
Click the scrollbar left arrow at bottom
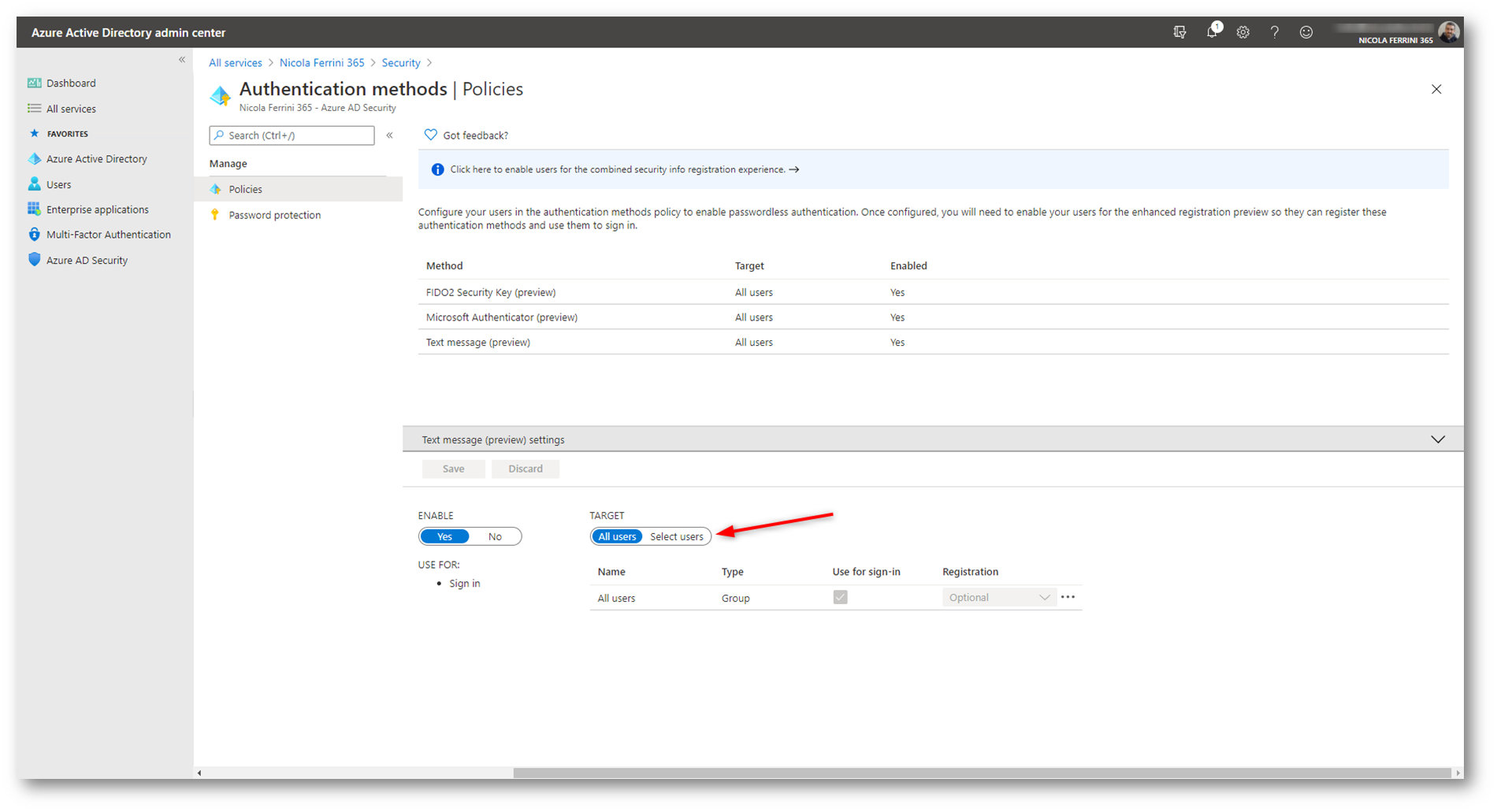[199, 773]
